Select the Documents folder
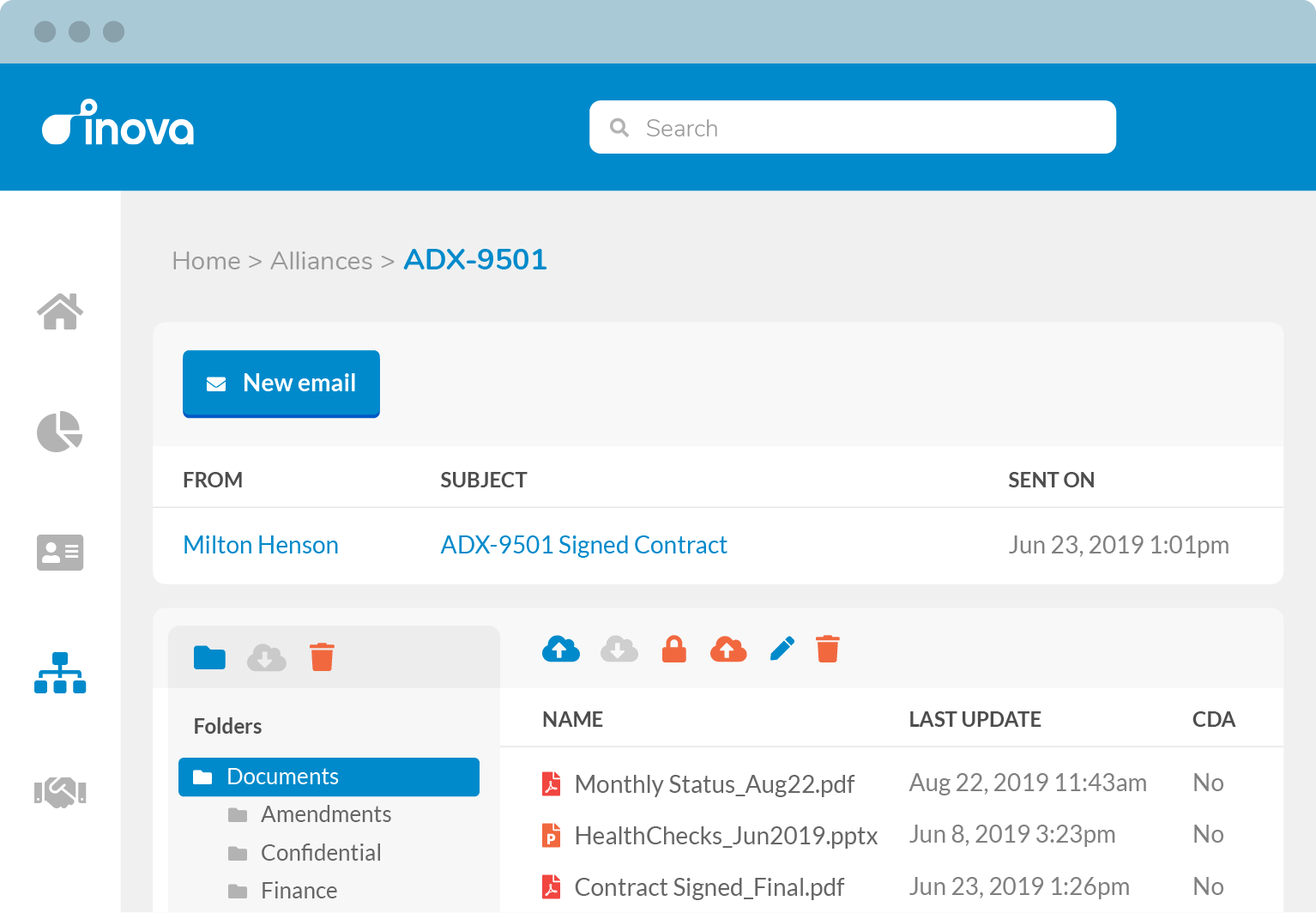The width and height of the screenshot is (1316, 913). tap(329, 777)
